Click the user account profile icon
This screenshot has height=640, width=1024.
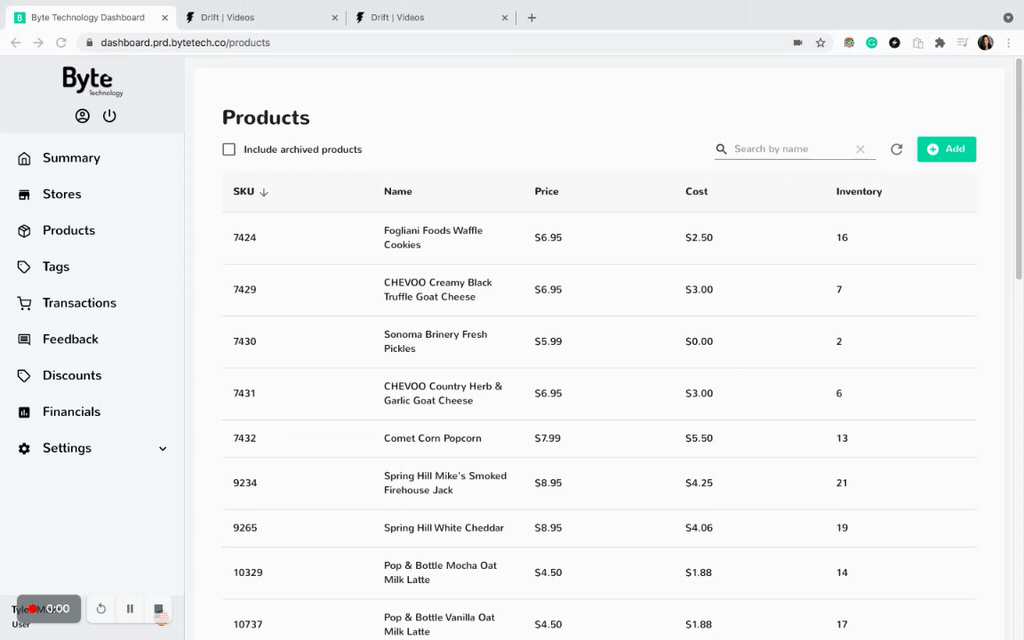(x=82, y=116)
